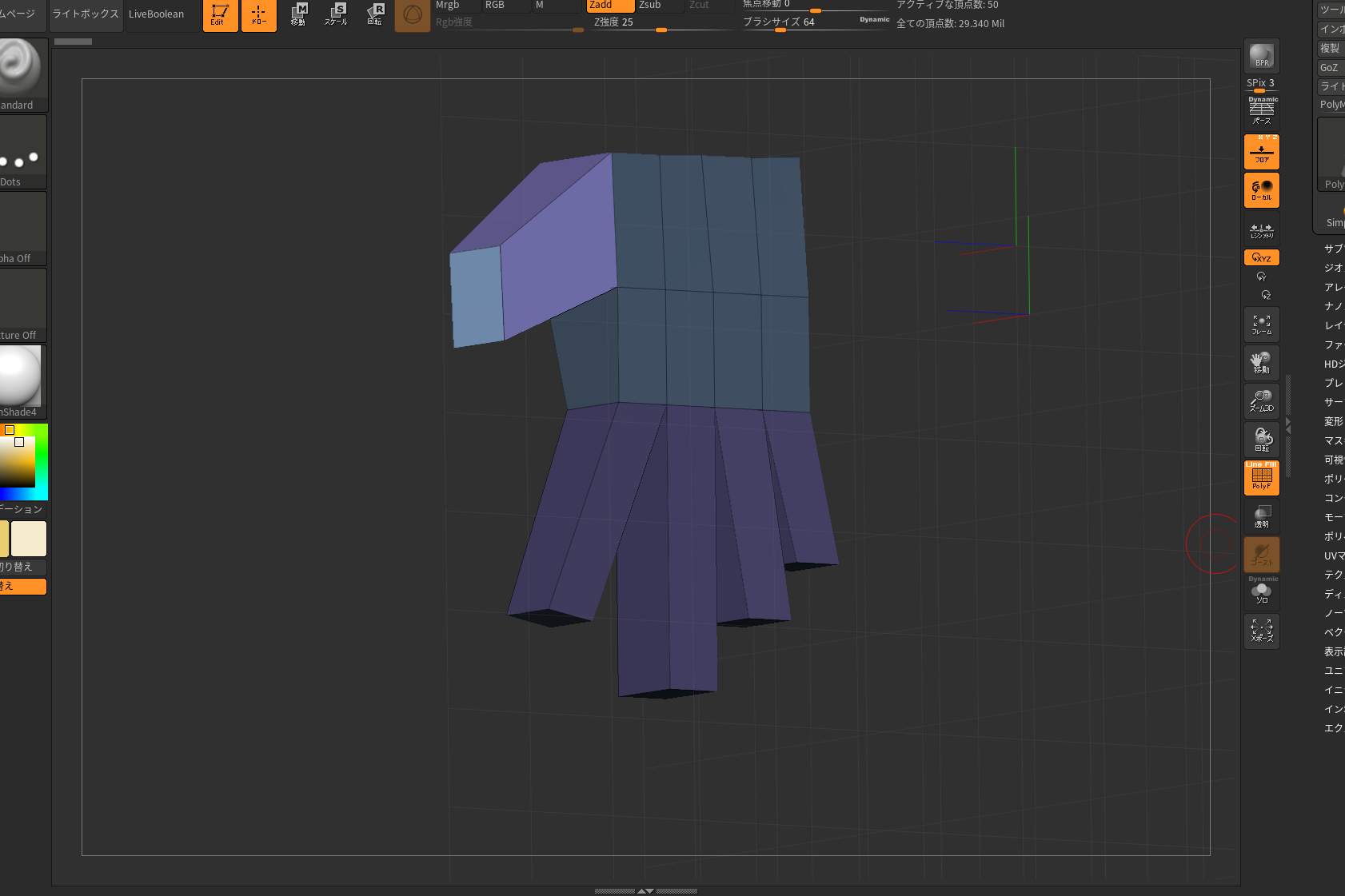Toggle Zadd sculpt mode
1345x896 pixels.
pos(610,6)
